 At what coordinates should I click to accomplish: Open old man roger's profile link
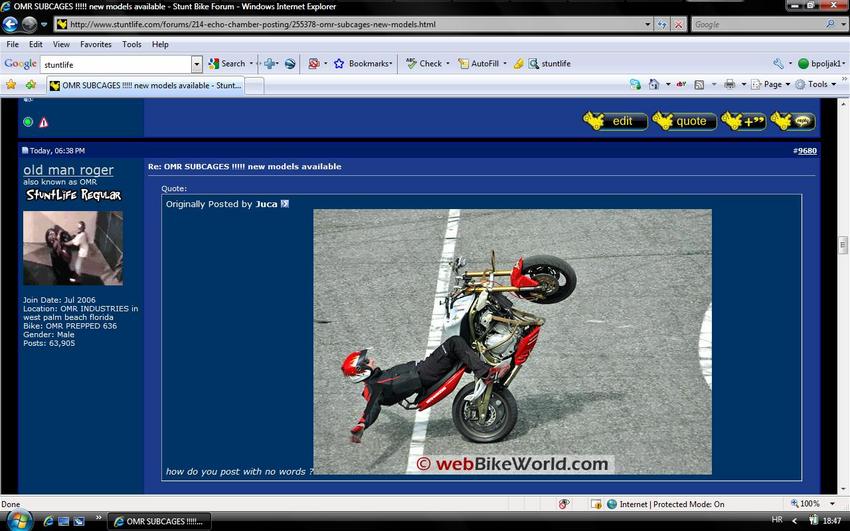68,170
